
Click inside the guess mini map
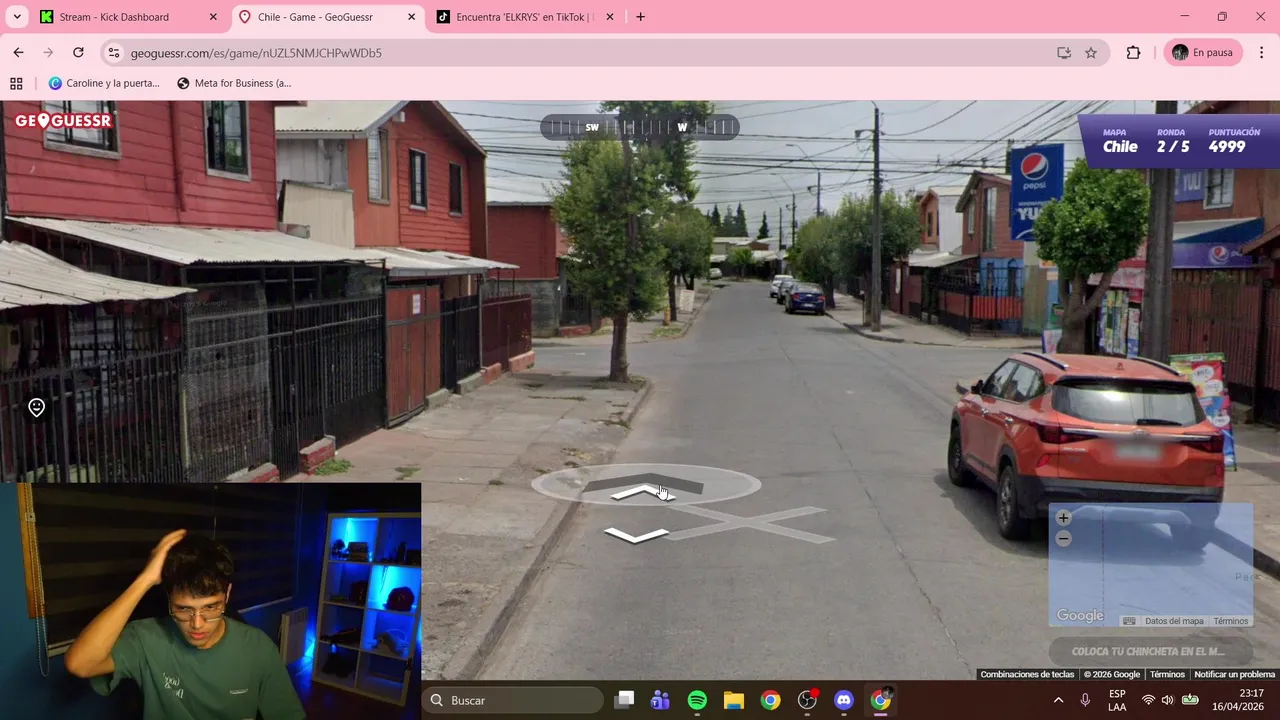coord(1150,565)
